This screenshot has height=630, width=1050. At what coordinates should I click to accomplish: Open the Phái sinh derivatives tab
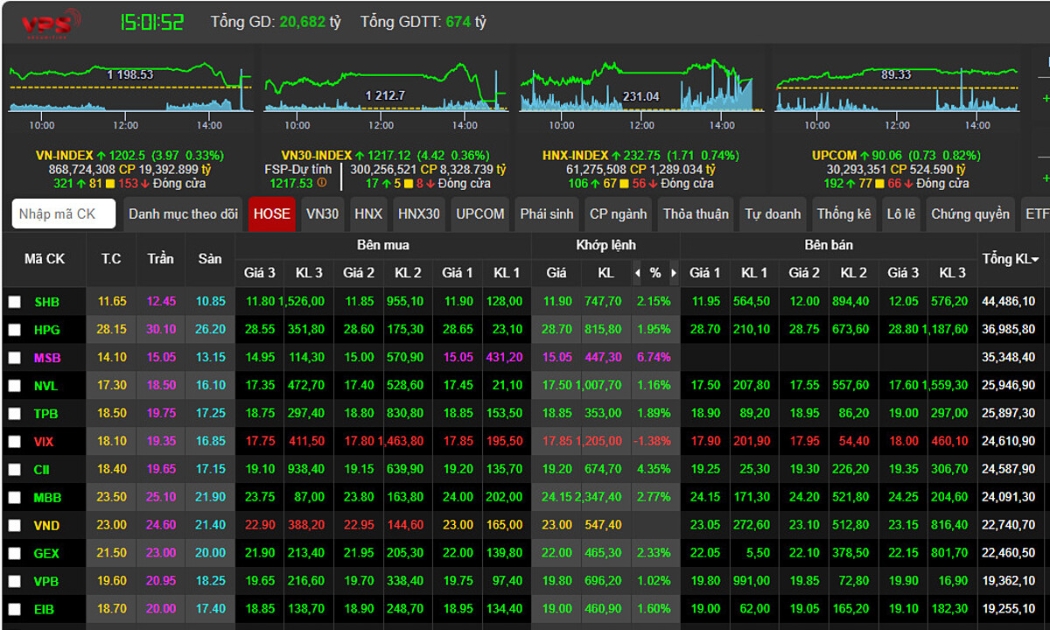pyautogui.click(x=547, y=214)
